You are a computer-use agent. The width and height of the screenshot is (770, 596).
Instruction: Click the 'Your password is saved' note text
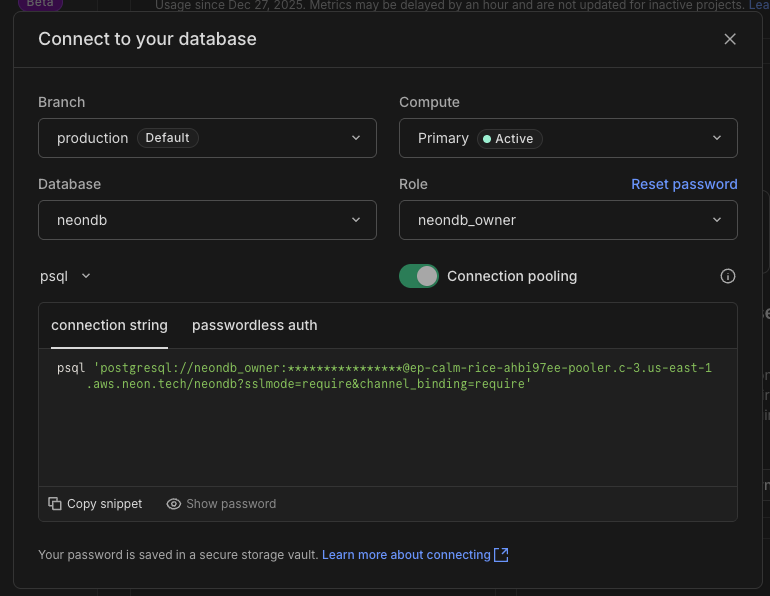(178, 555)
